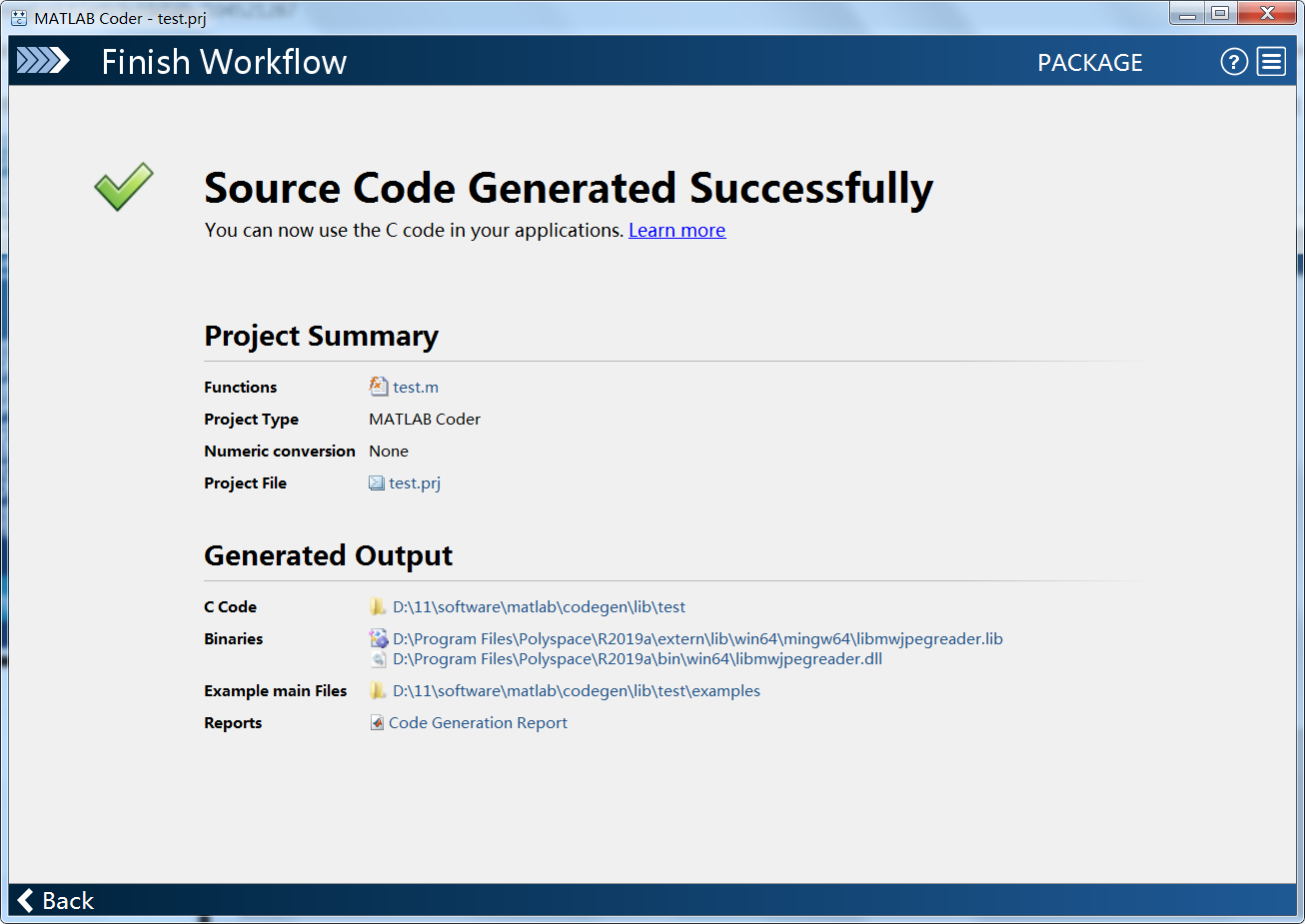The image size is (1305, 924).
Task: Open the codegen\lib\test\examples folder link
Action: (577, 691)
